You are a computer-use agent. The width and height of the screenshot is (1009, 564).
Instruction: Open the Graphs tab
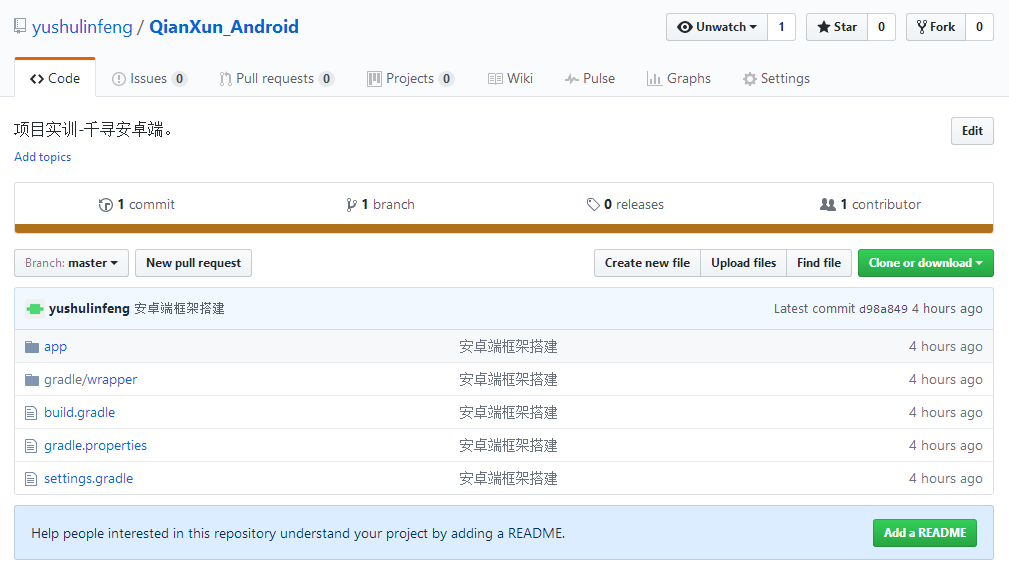point(679,79)
